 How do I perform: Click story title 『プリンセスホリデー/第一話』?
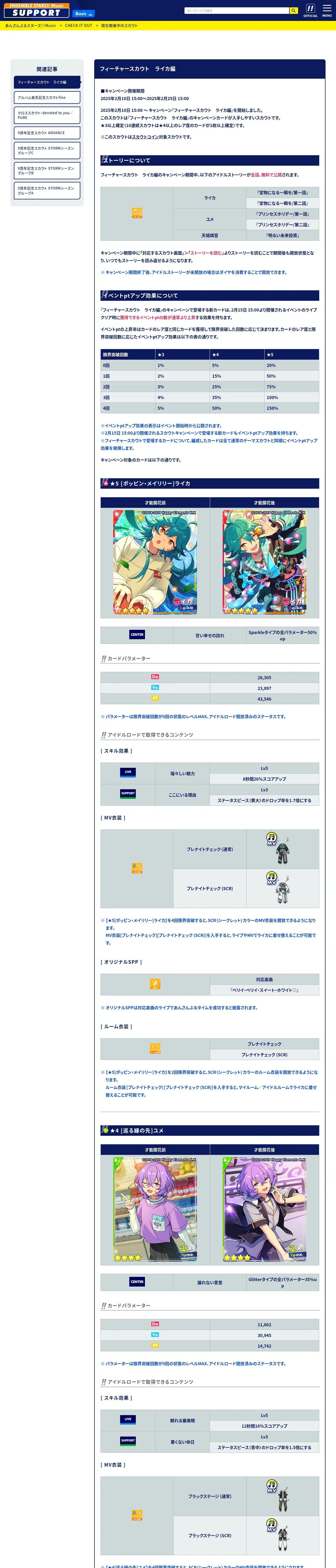[x=282, y=214]
